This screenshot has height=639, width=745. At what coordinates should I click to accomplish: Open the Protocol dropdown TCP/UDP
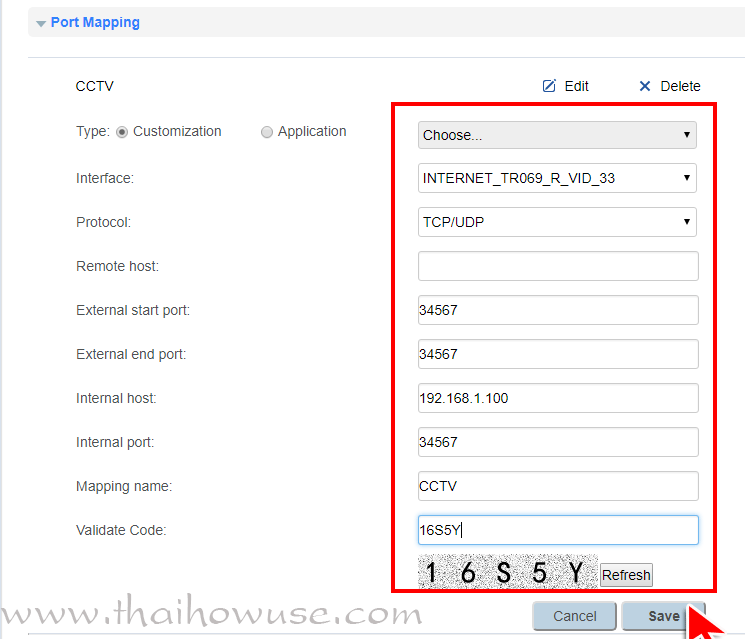coord(557,222)
